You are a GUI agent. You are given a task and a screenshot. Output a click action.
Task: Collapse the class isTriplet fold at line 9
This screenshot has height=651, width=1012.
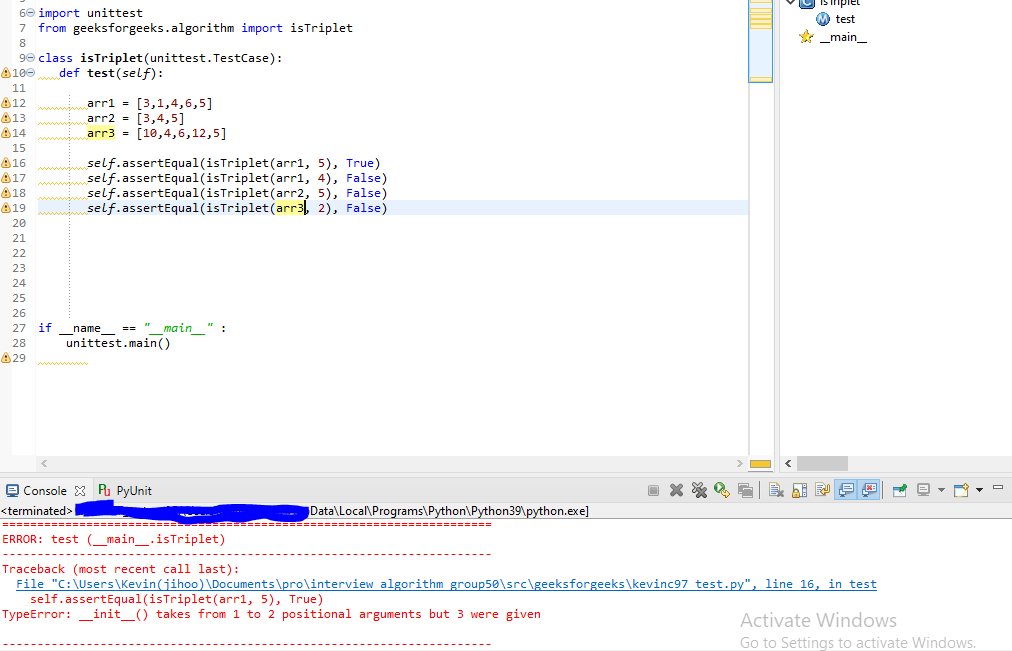(30, 58)
